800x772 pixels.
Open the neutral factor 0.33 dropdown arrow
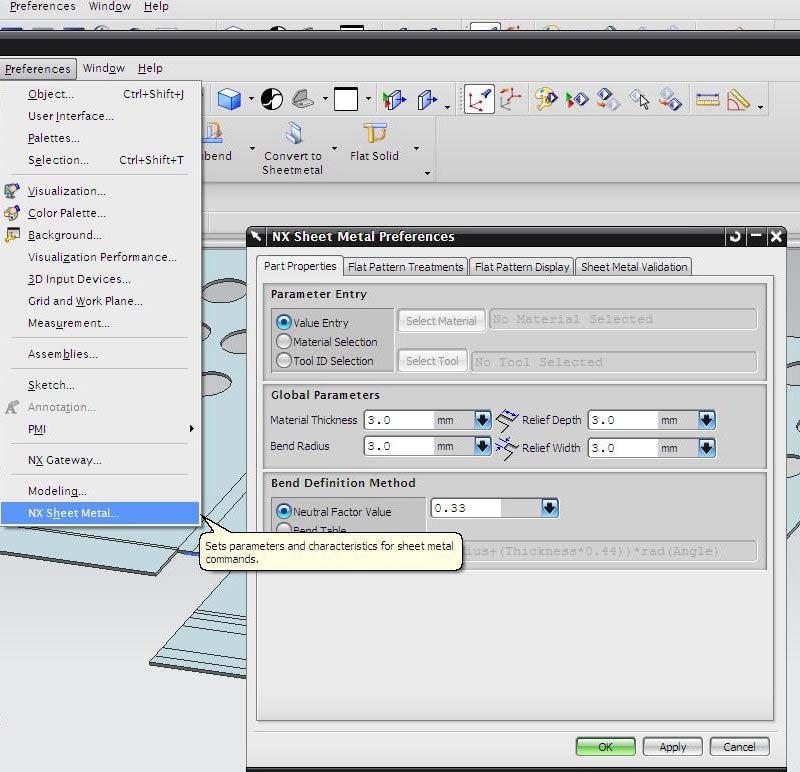pos(549,508)
